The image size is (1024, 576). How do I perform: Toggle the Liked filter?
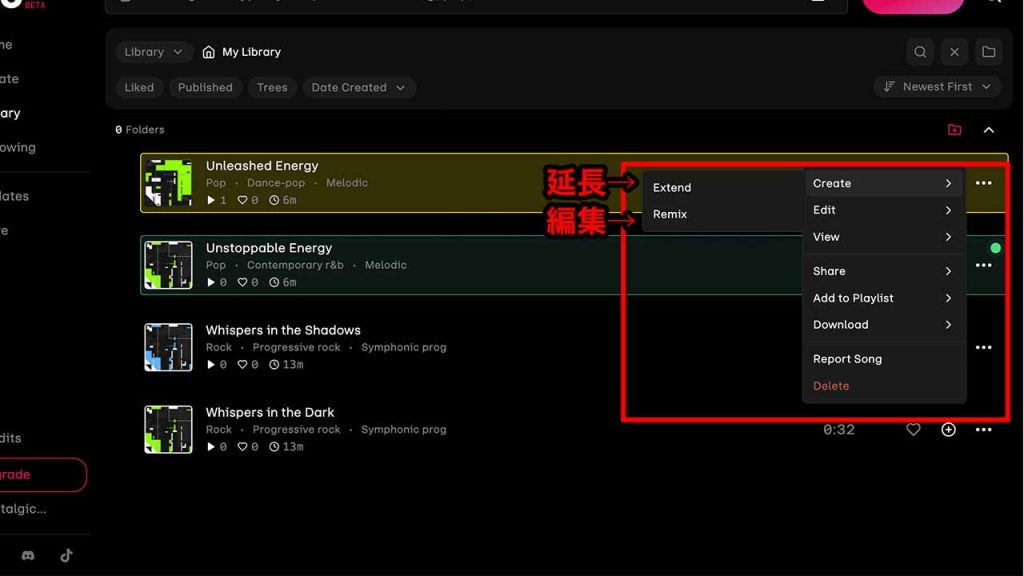click(139, 88)
